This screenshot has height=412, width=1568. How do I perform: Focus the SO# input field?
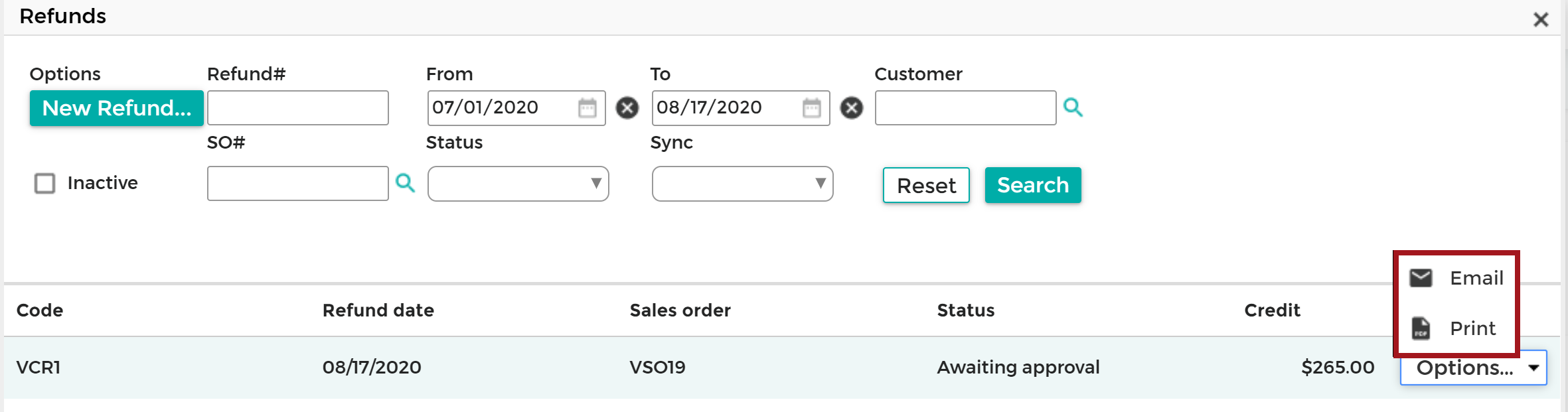tap(297, 184)
